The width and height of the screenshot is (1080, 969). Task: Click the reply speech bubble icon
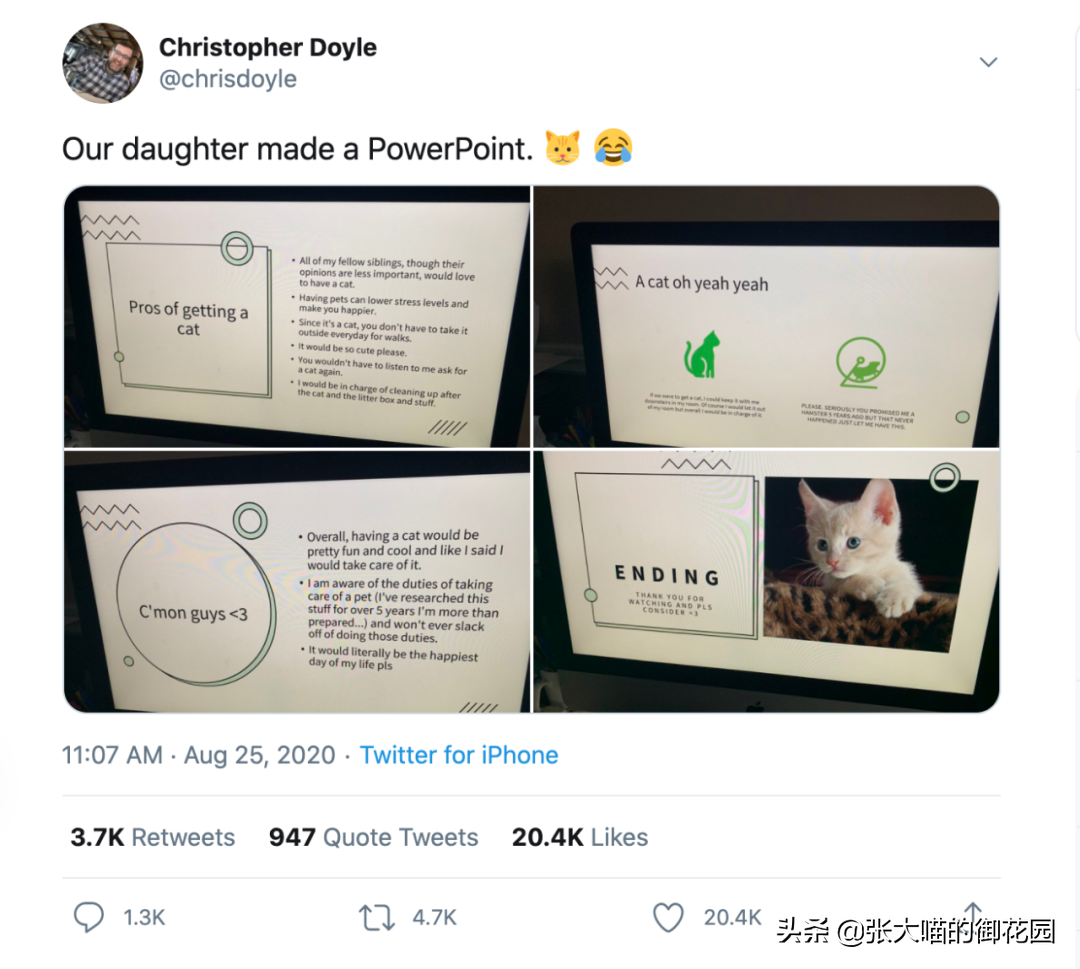click(89, 917)
